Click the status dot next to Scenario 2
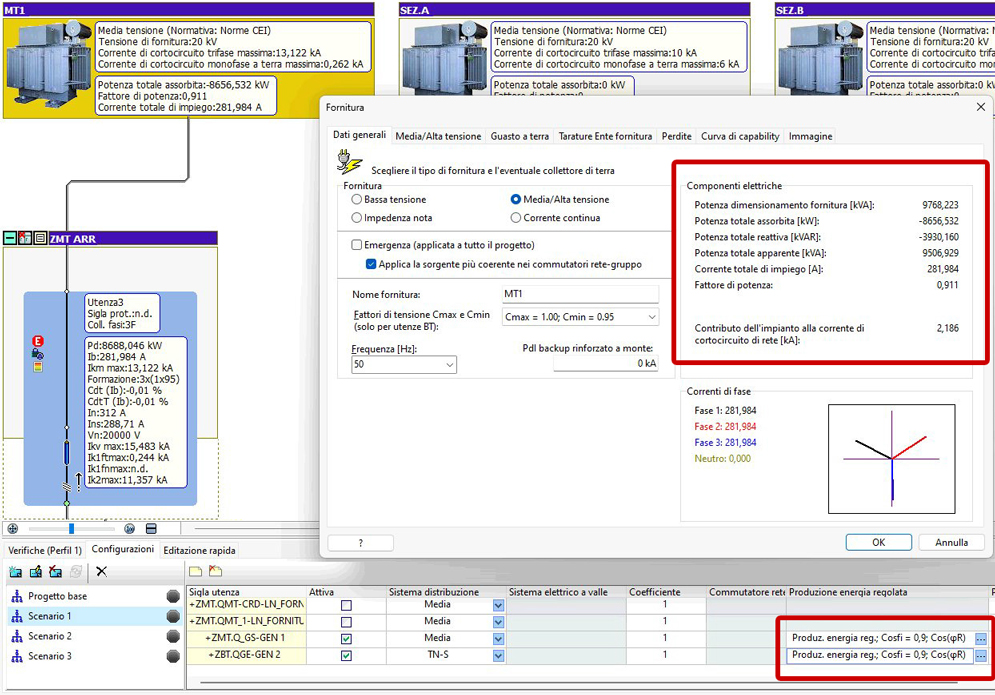Viewport: 995px width, 695px height. click(173, 637)
